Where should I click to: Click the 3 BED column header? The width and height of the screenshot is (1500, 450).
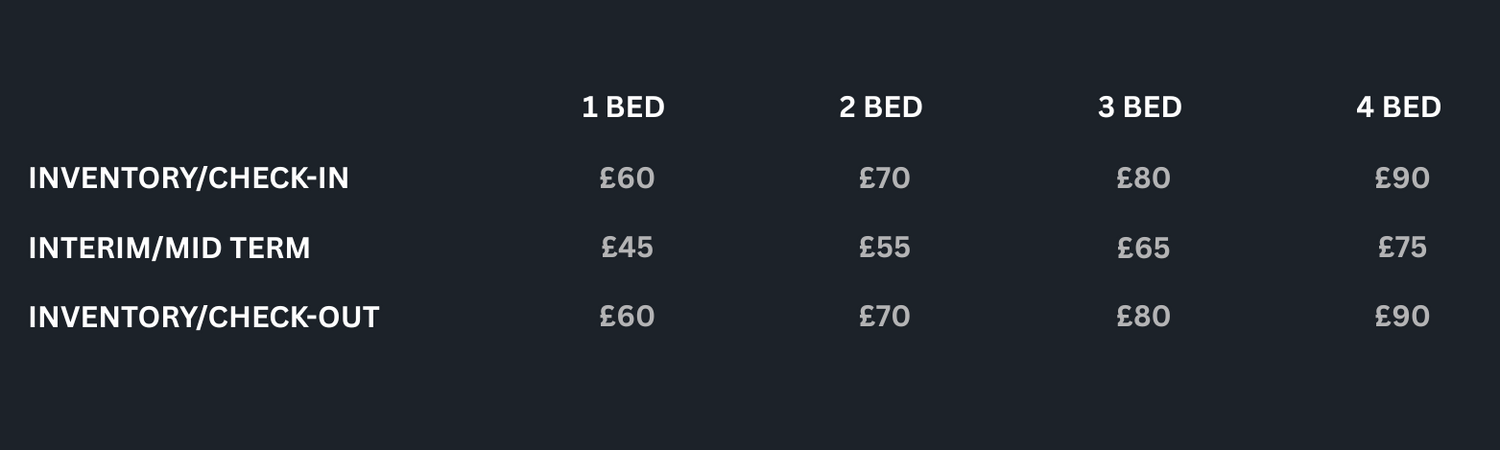1140,107
